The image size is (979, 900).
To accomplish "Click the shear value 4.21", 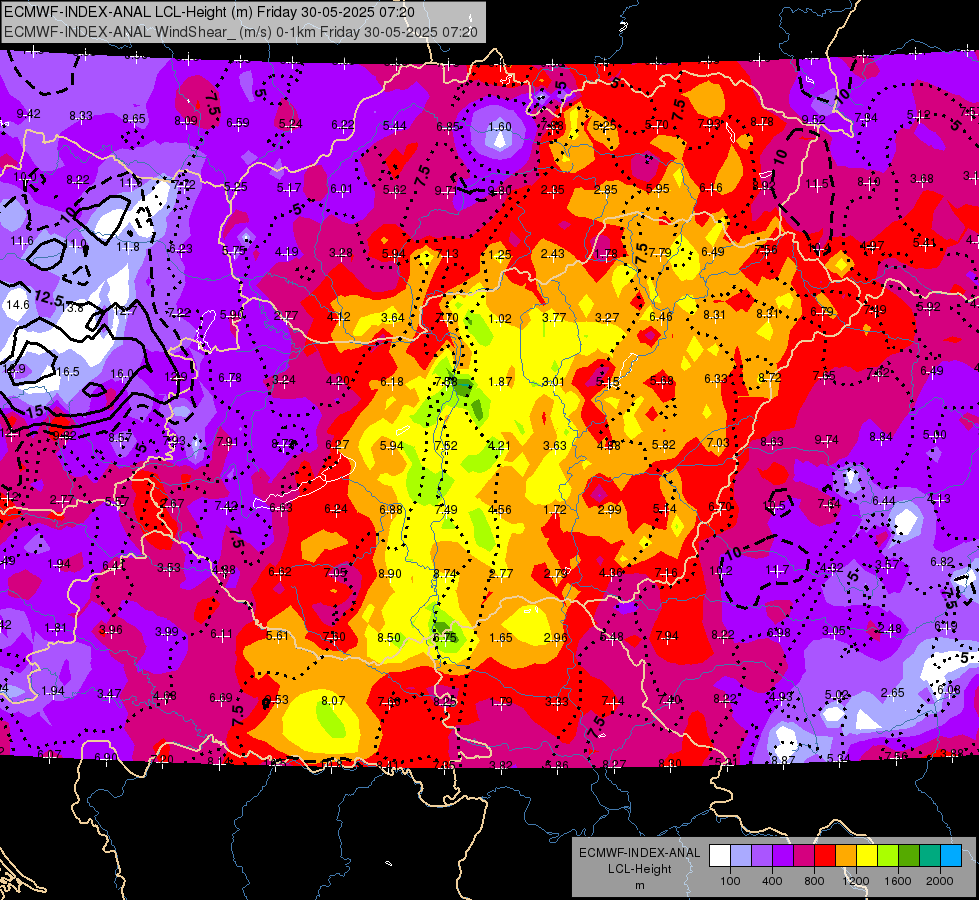I will click(x=499, y=446).
